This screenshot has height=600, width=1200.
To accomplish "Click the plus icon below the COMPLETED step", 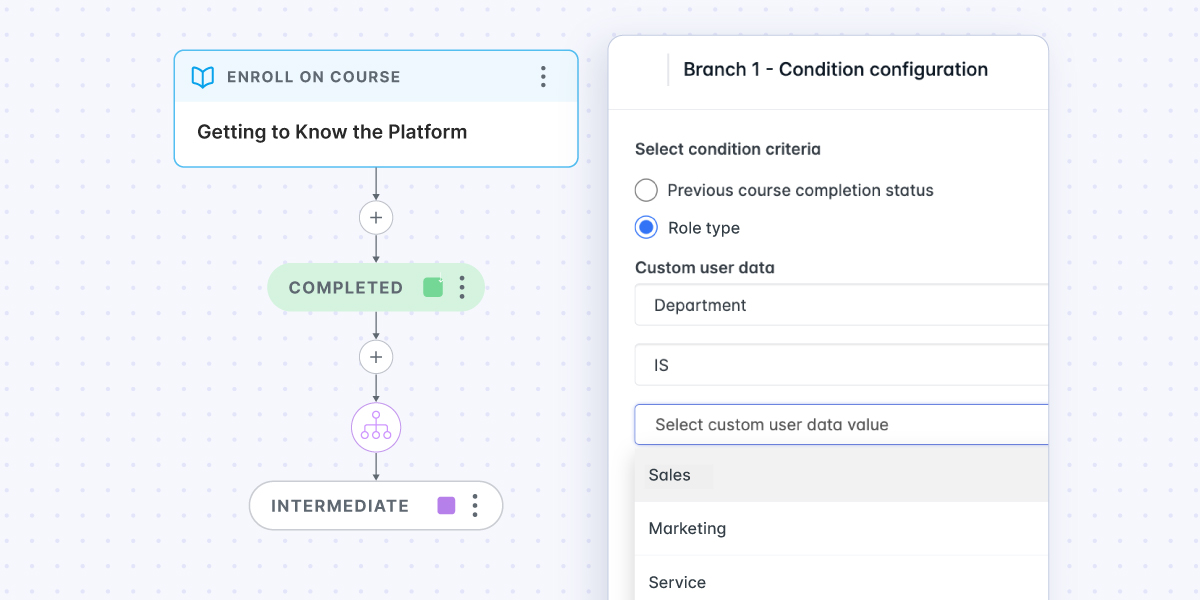I will tap(376, 356).
